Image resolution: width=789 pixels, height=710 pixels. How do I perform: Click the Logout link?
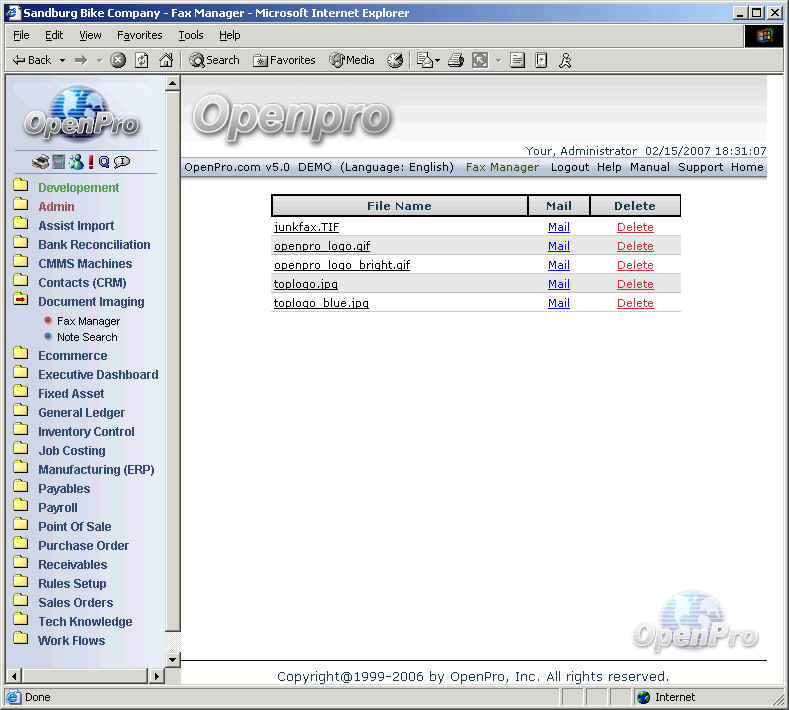pyautogui.click(x=570, y=167)
